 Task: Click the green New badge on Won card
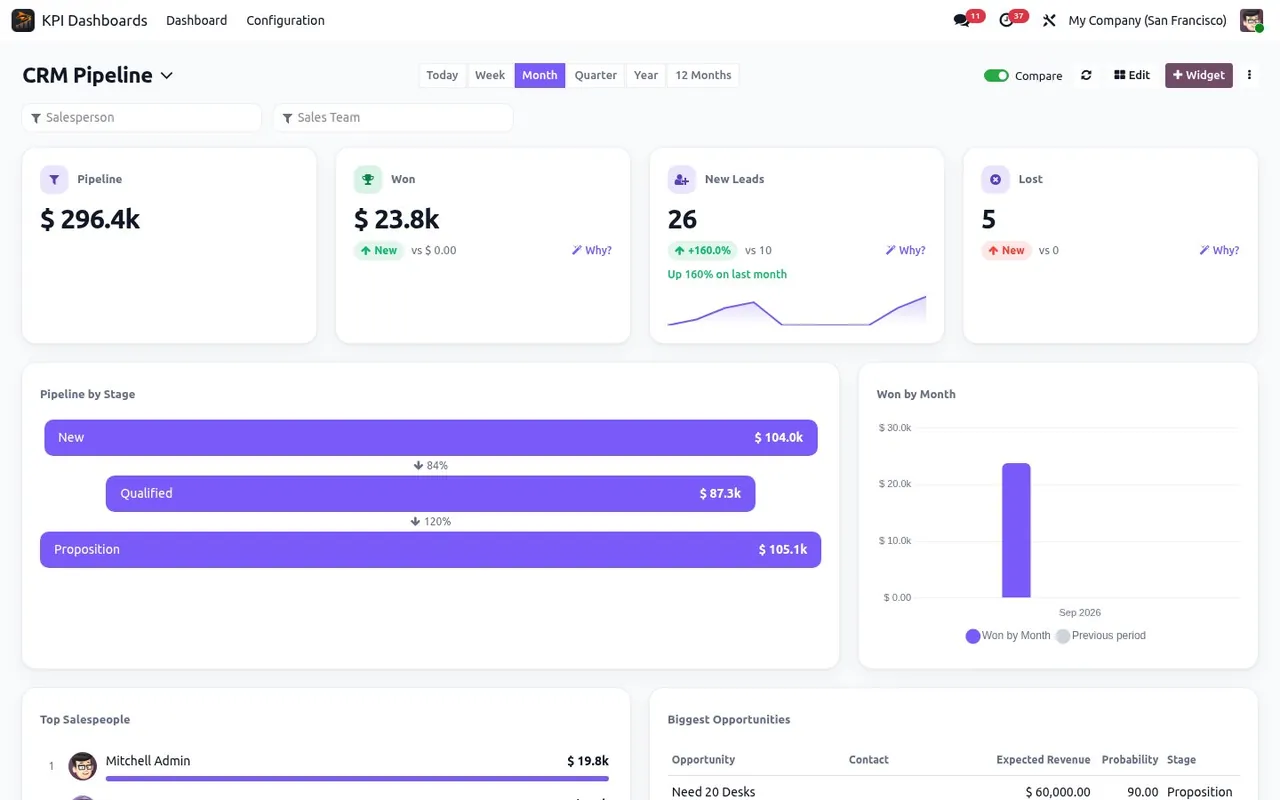[379, 251]
